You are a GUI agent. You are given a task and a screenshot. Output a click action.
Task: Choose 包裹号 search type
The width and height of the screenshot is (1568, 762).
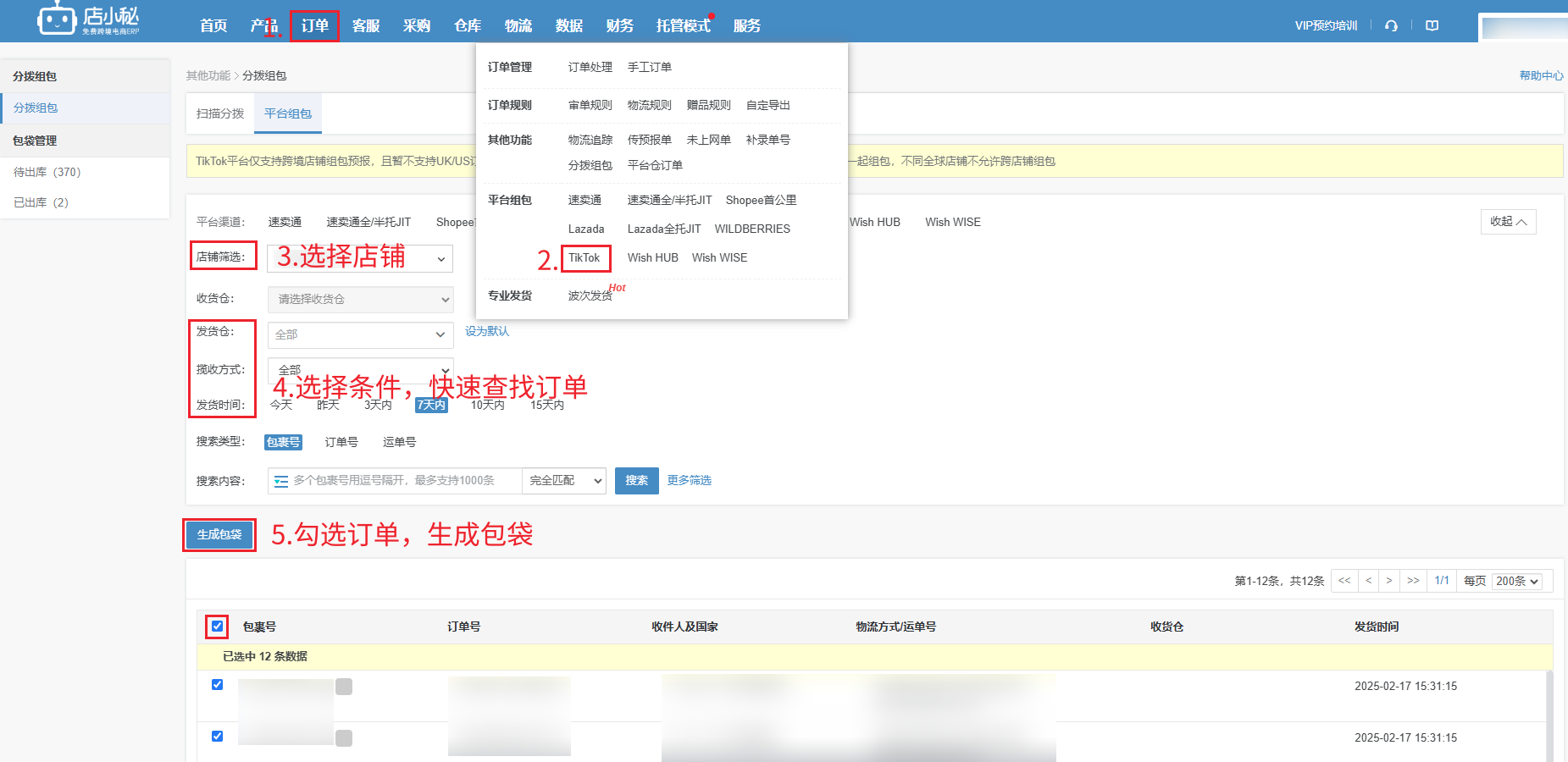[x=283, y=442]
